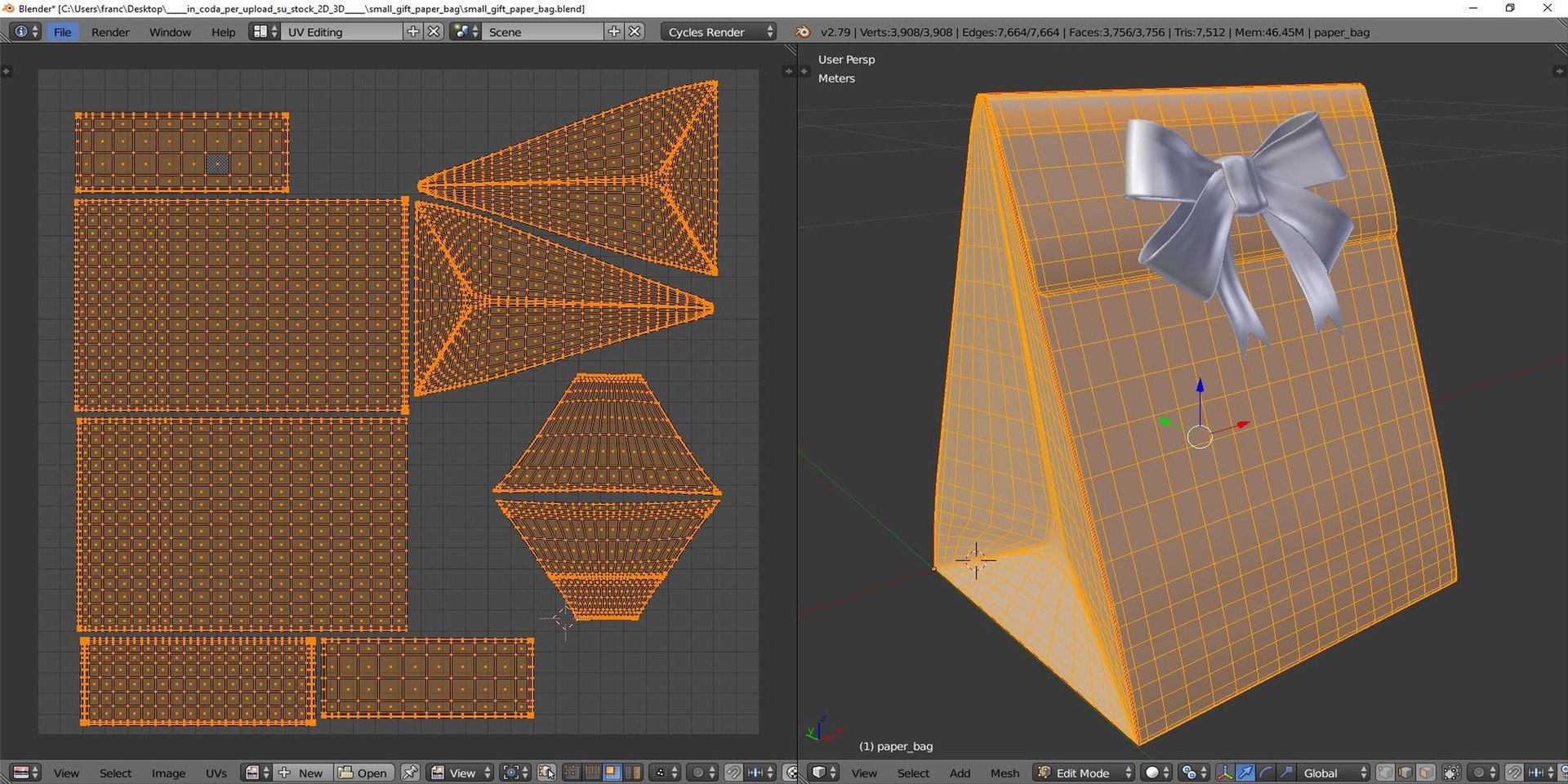The height and width of the screenshot is (784, 1568).
Task: Select mesh edge select mode
Action: [x=1405, y=773]
